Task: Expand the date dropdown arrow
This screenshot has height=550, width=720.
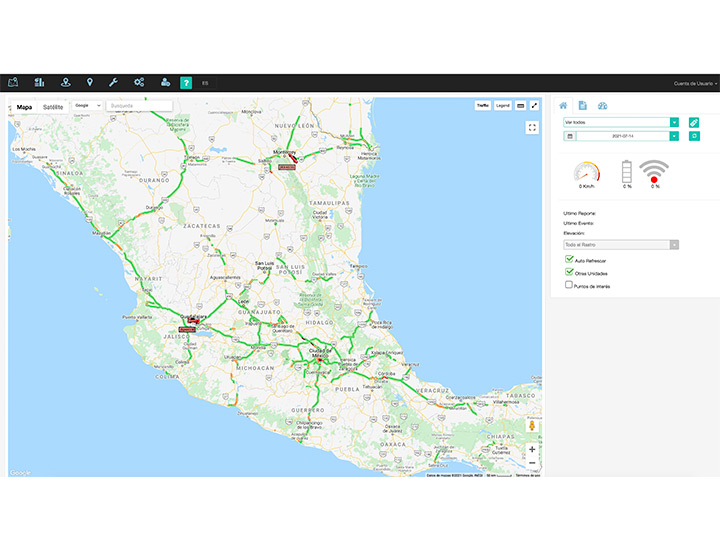Action: [674, 136]
